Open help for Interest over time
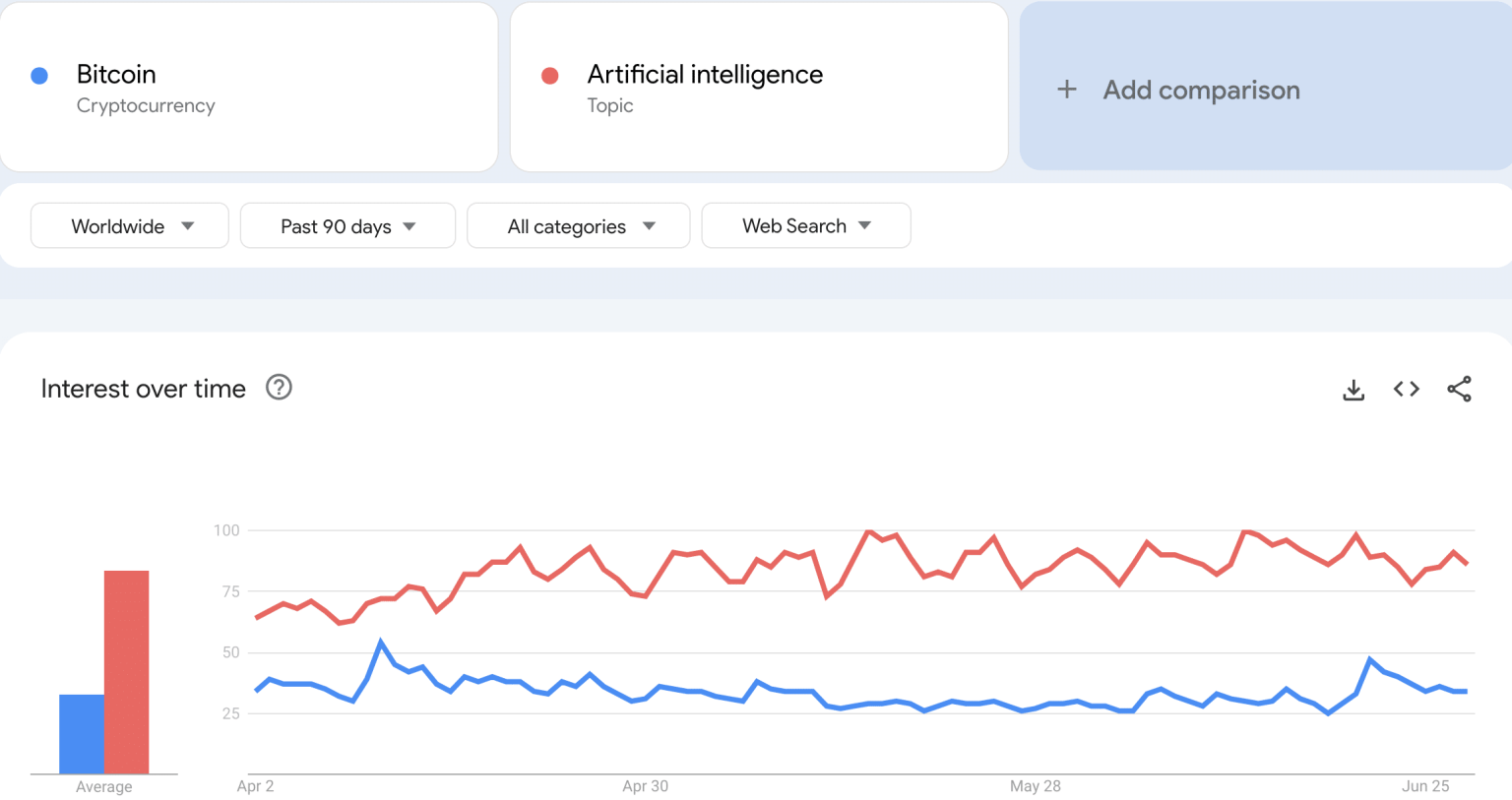 [279, 388]
